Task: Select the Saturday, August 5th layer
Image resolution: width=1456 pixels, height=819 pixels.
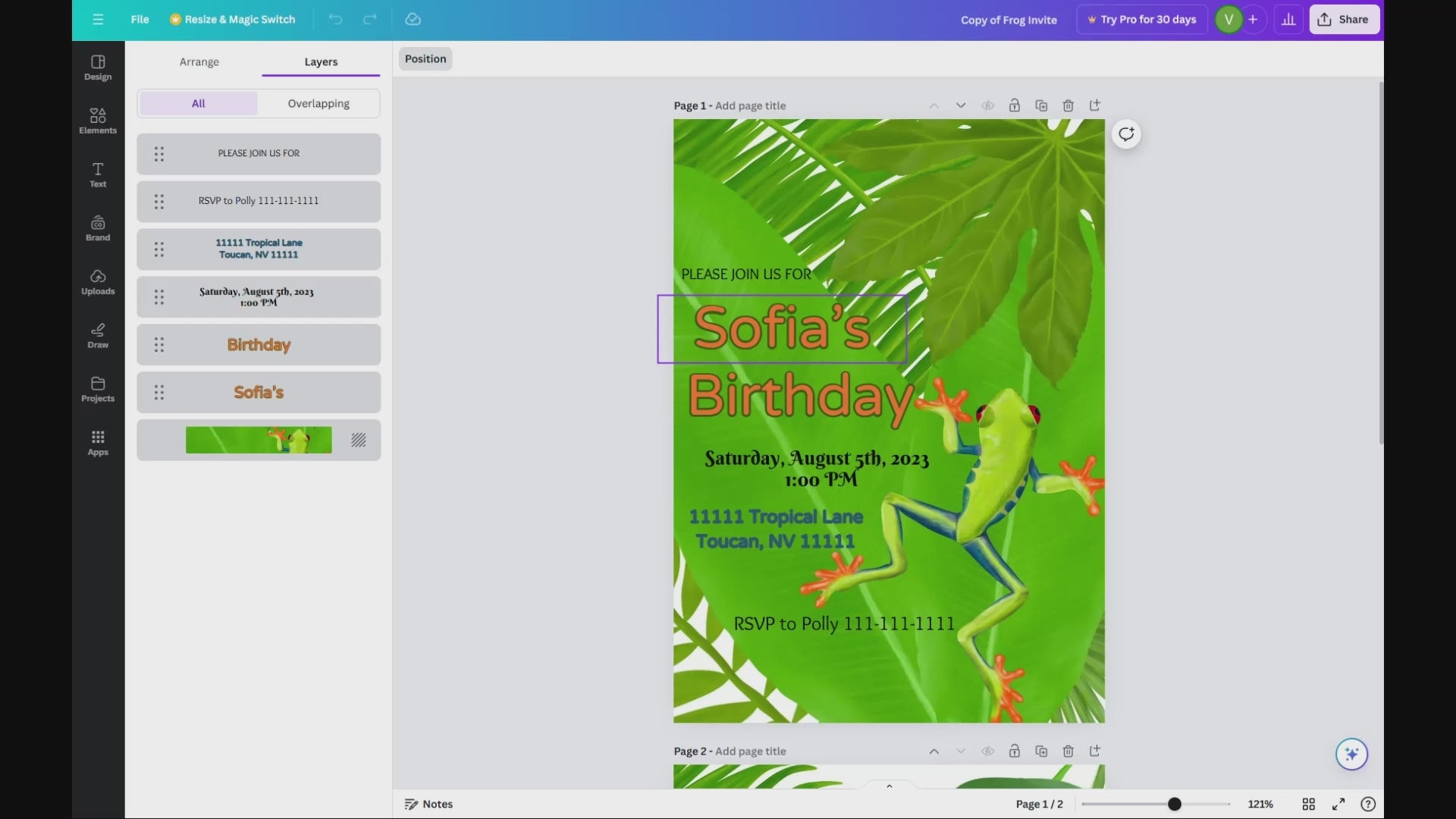Action: coord(259,297)
